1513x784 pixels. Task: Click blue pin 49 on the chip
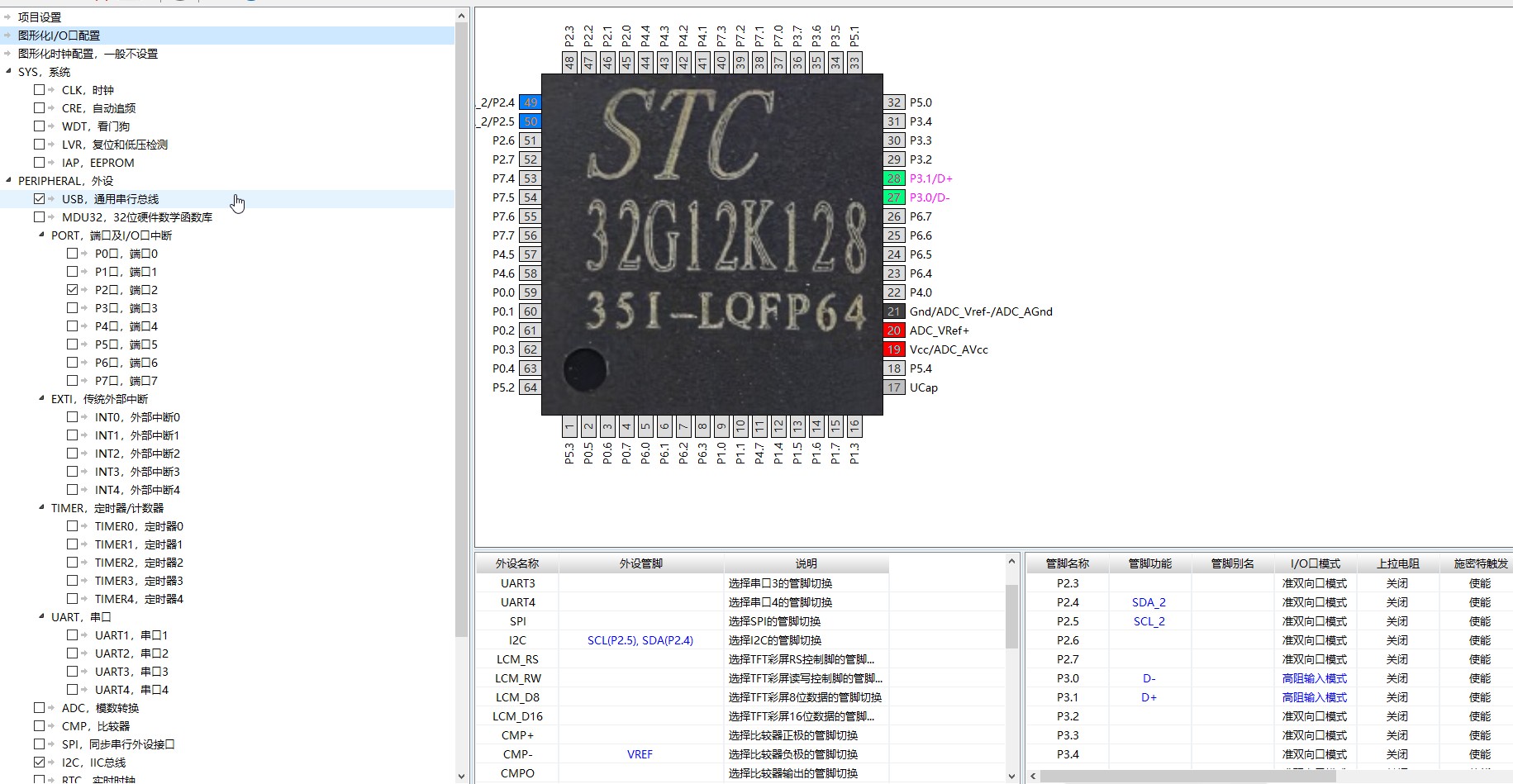pos(530,102)
